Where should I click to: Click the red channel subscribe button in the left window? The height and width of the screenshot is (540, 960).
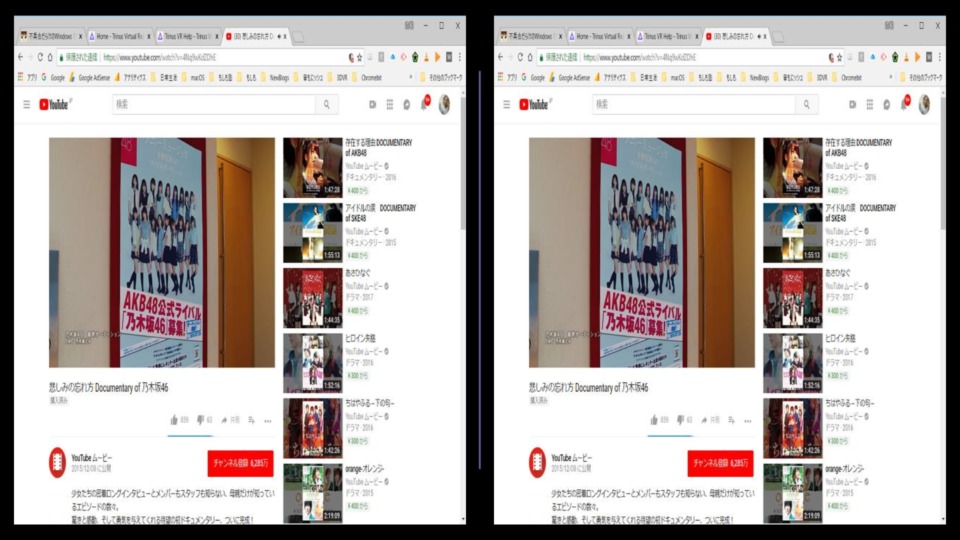pos(241,463)
